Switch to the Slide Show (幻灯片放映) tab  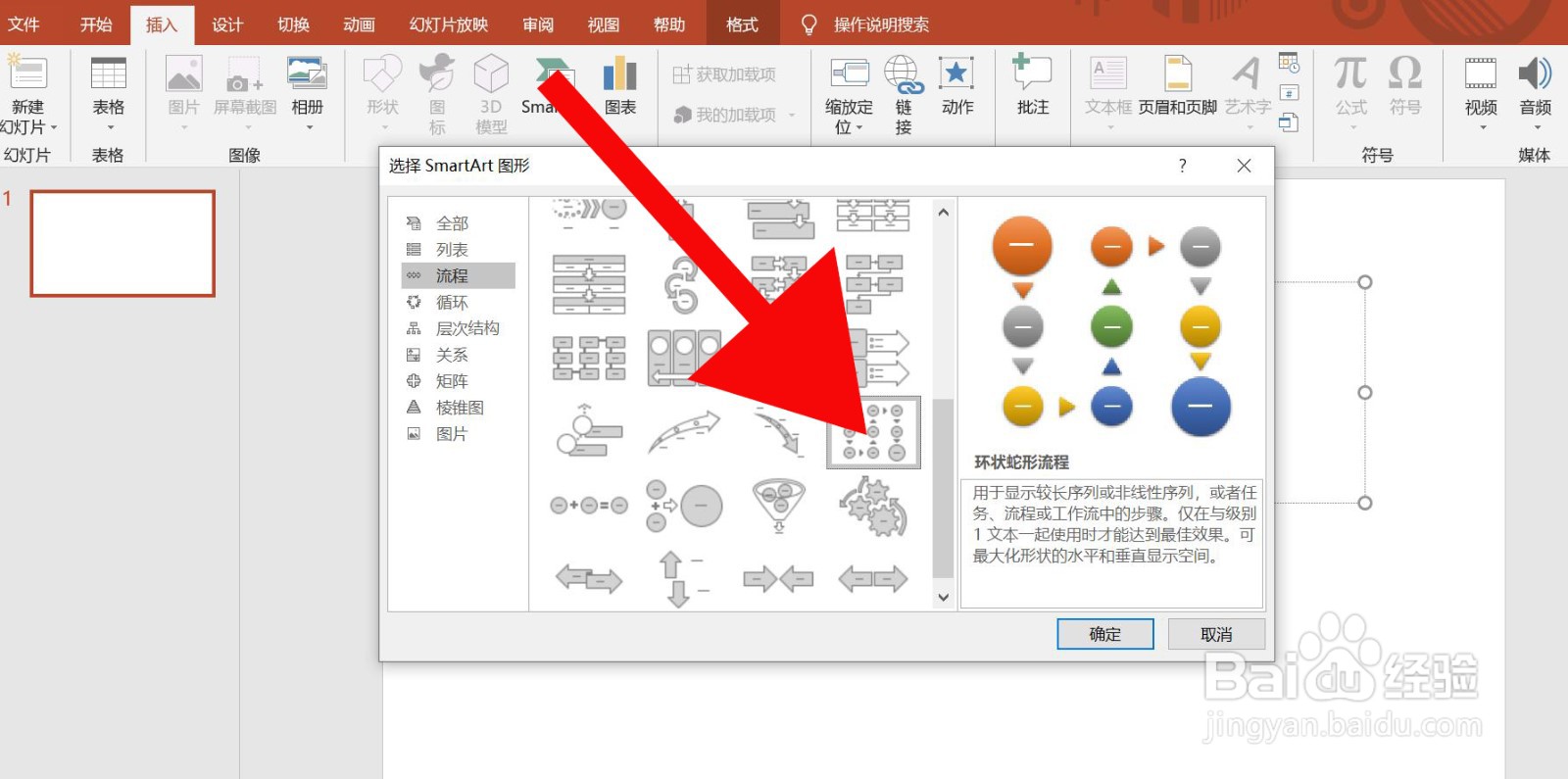[449, 24]
